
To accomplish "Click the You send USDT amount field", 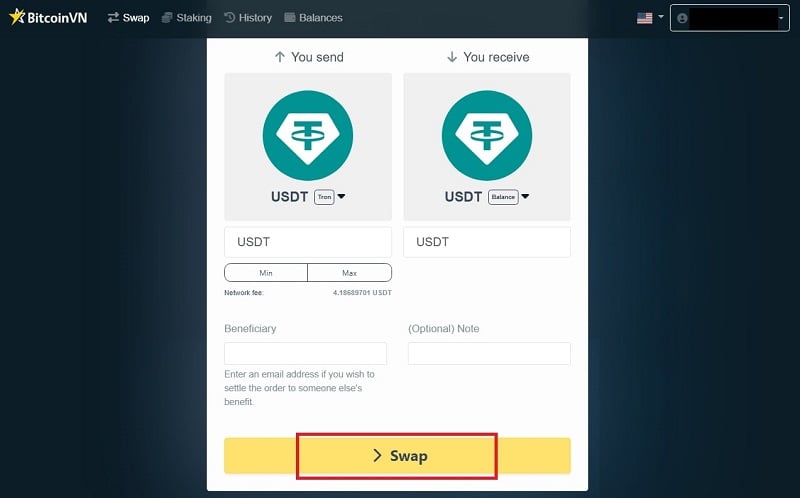I will [308, 242].
